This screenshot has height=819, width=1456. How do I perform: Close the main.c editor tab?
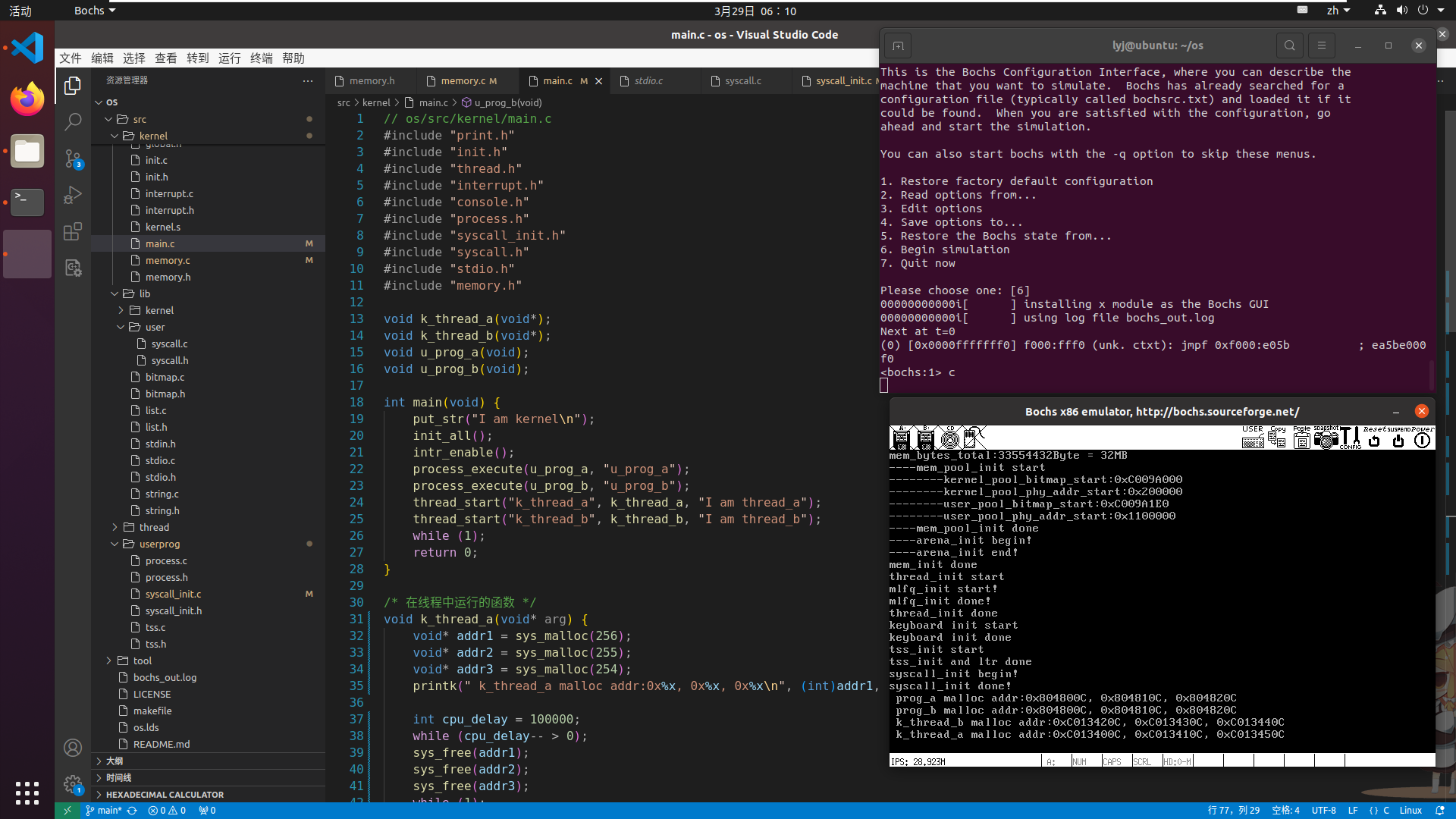pyautogui.click(x=598, y=81)
